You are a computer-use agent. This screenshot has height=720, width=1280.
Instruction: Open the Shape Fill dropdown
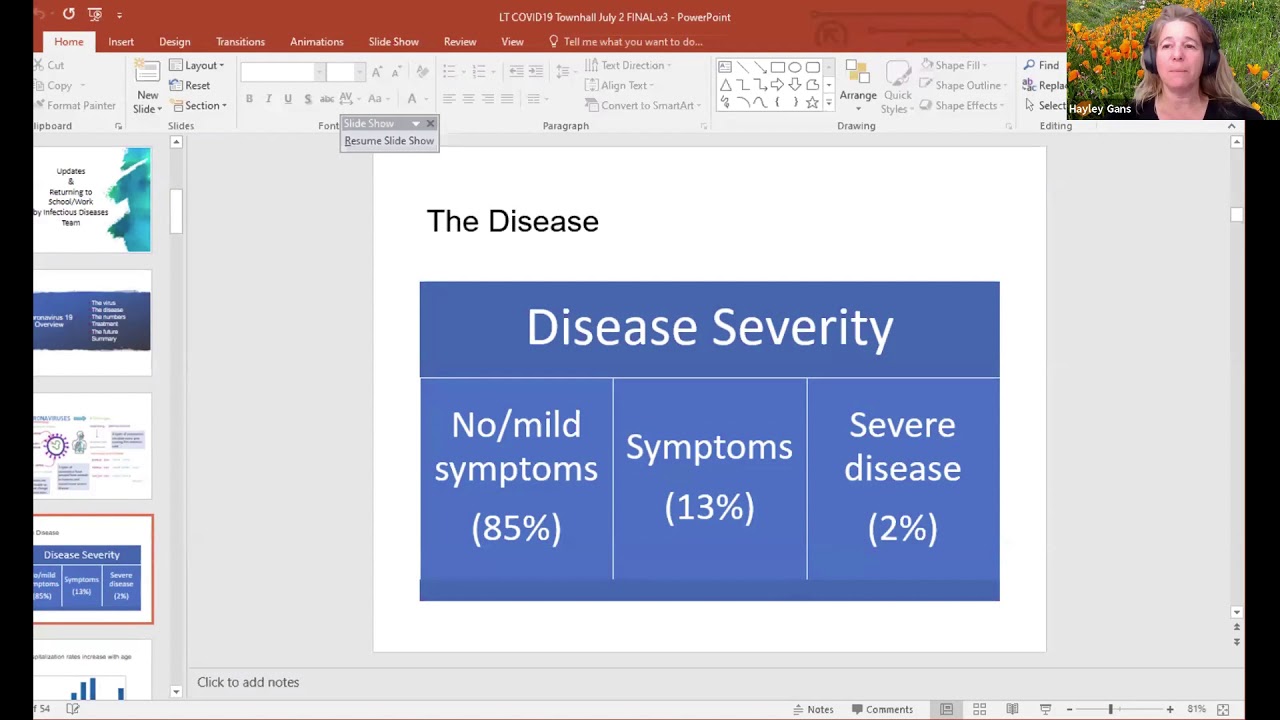[955, 65]
